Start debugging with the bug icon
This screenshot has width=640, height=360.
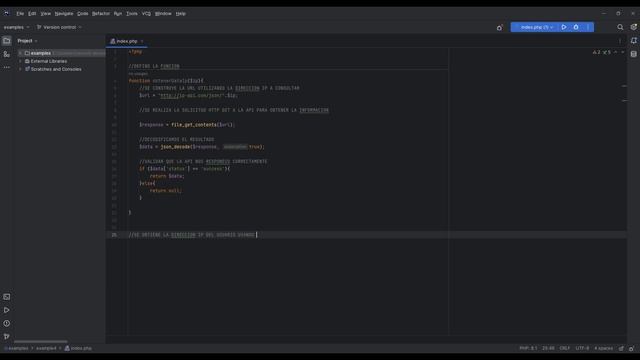point(576,27)
